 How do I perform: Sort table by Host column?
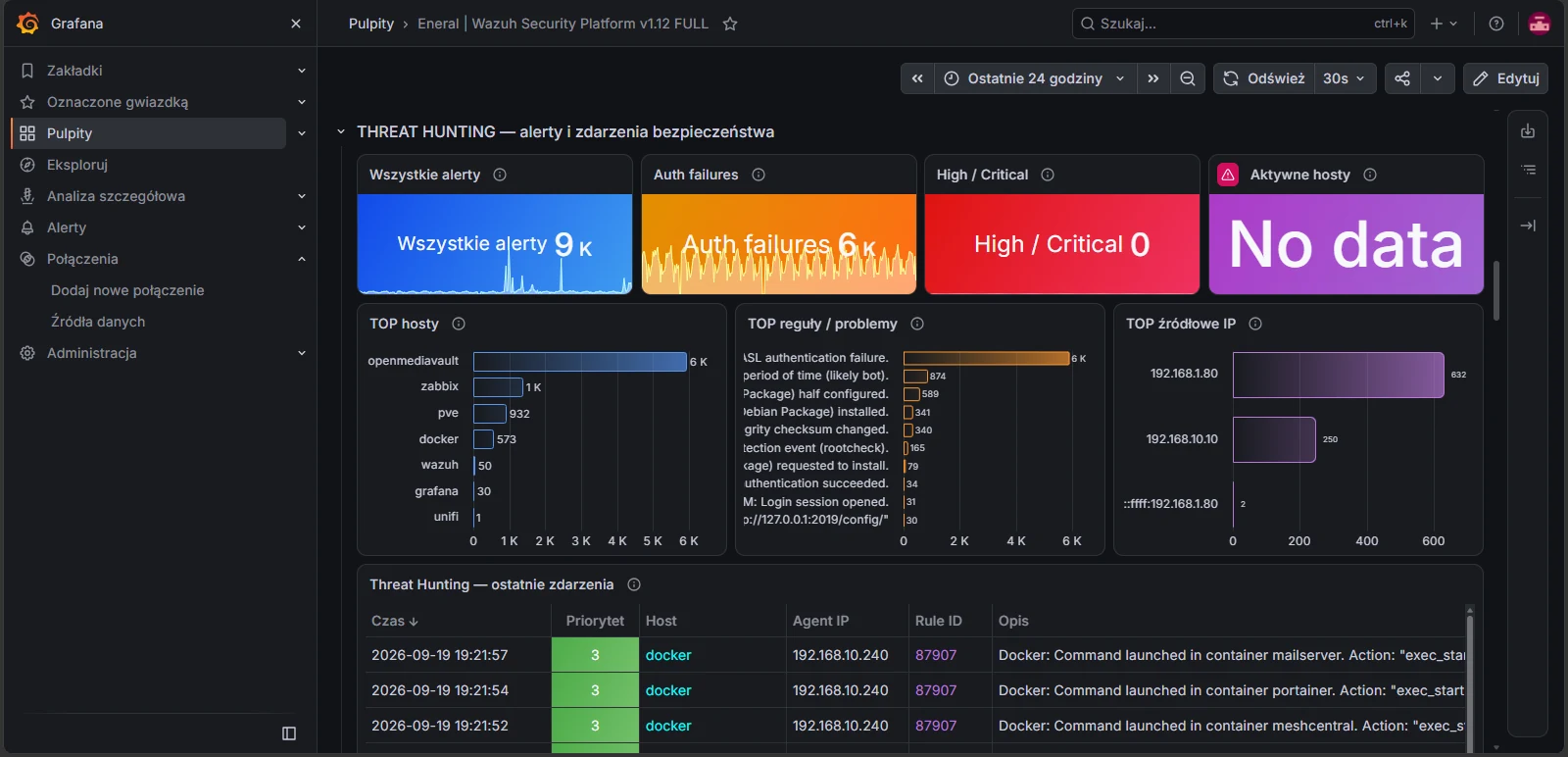661,621
